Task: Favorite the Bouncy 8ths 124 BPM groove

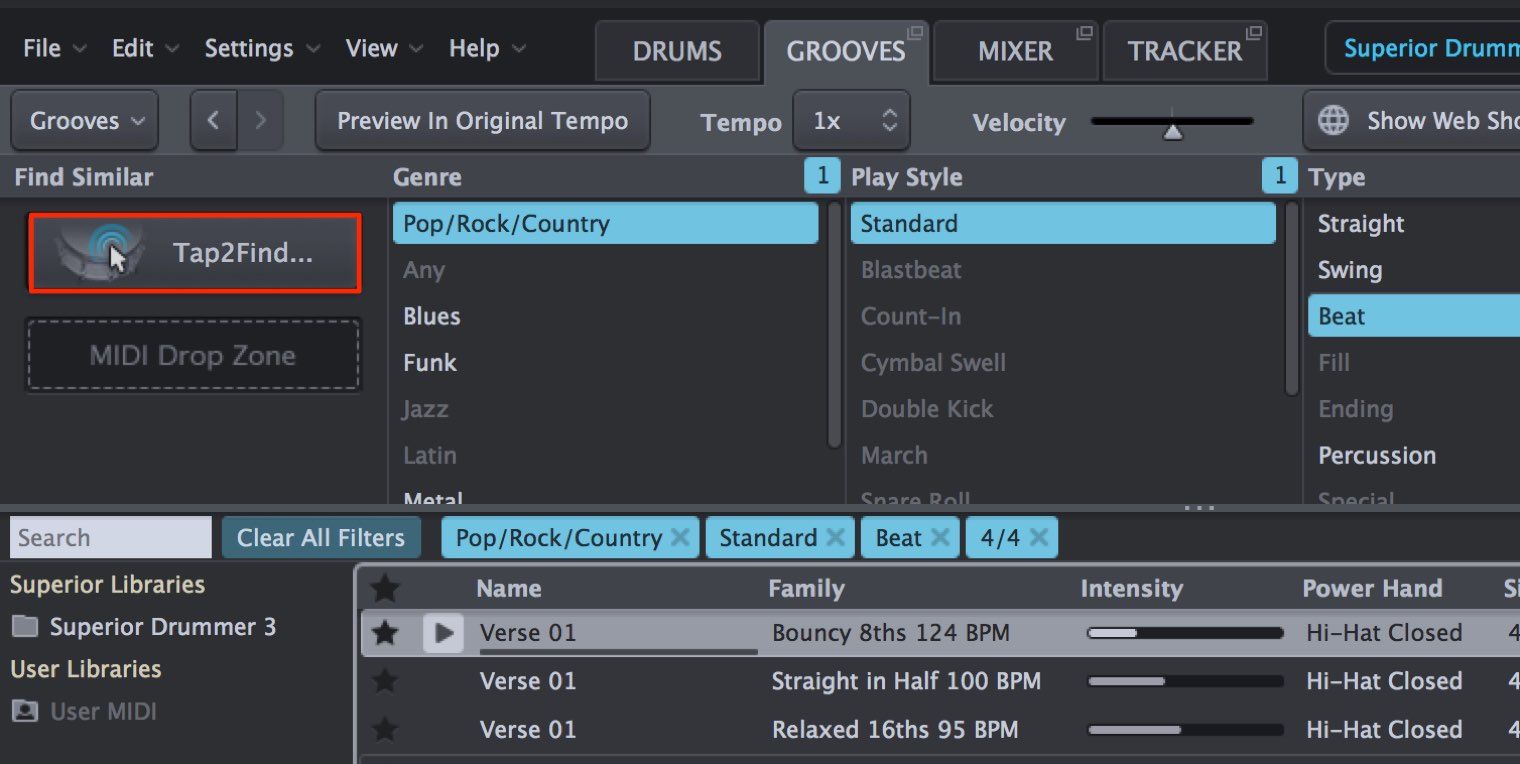Action: (385, 632)
